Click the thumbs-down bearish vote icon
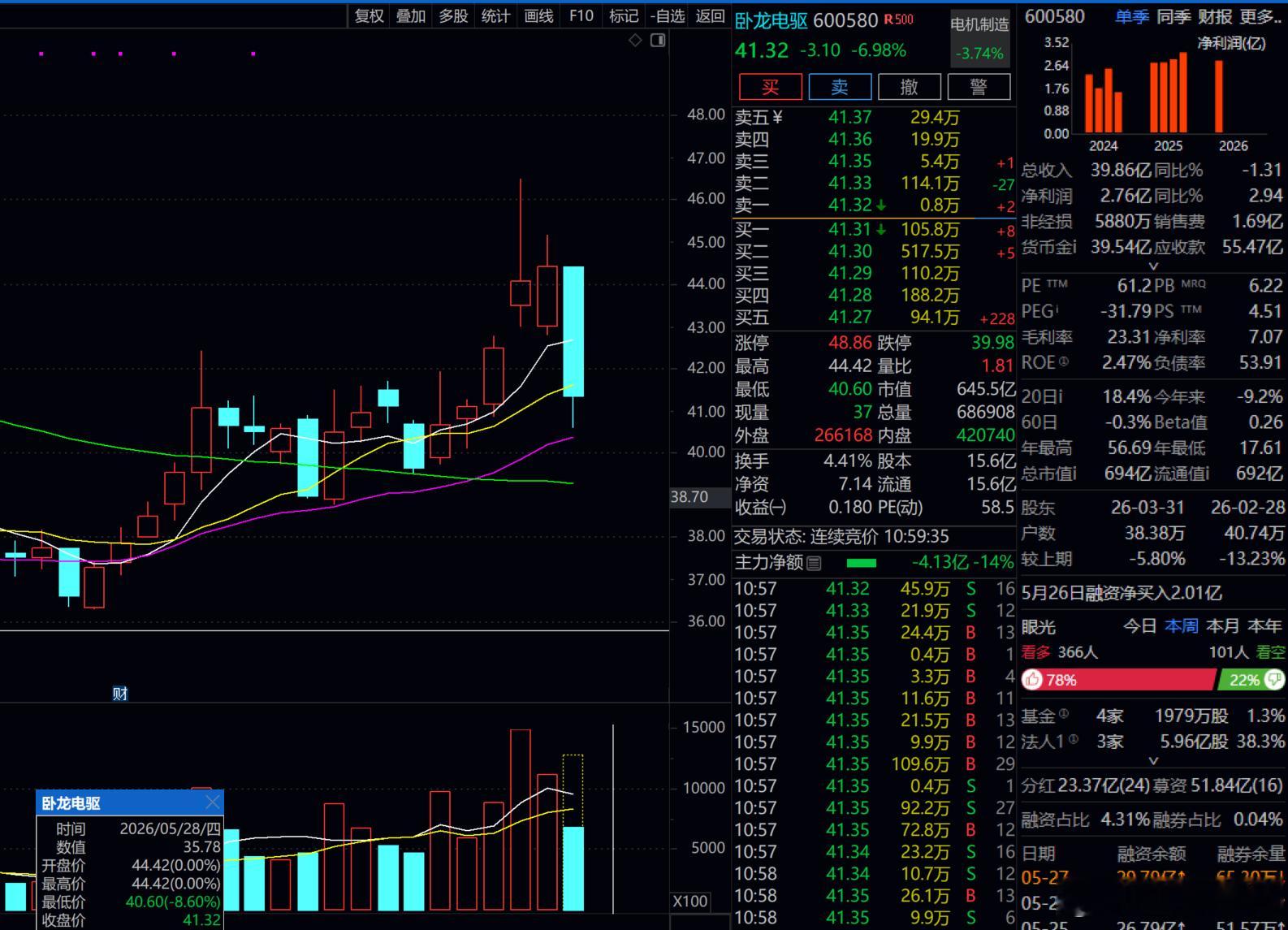This screenshot has width=1288, height=930. click(1274, 679)
